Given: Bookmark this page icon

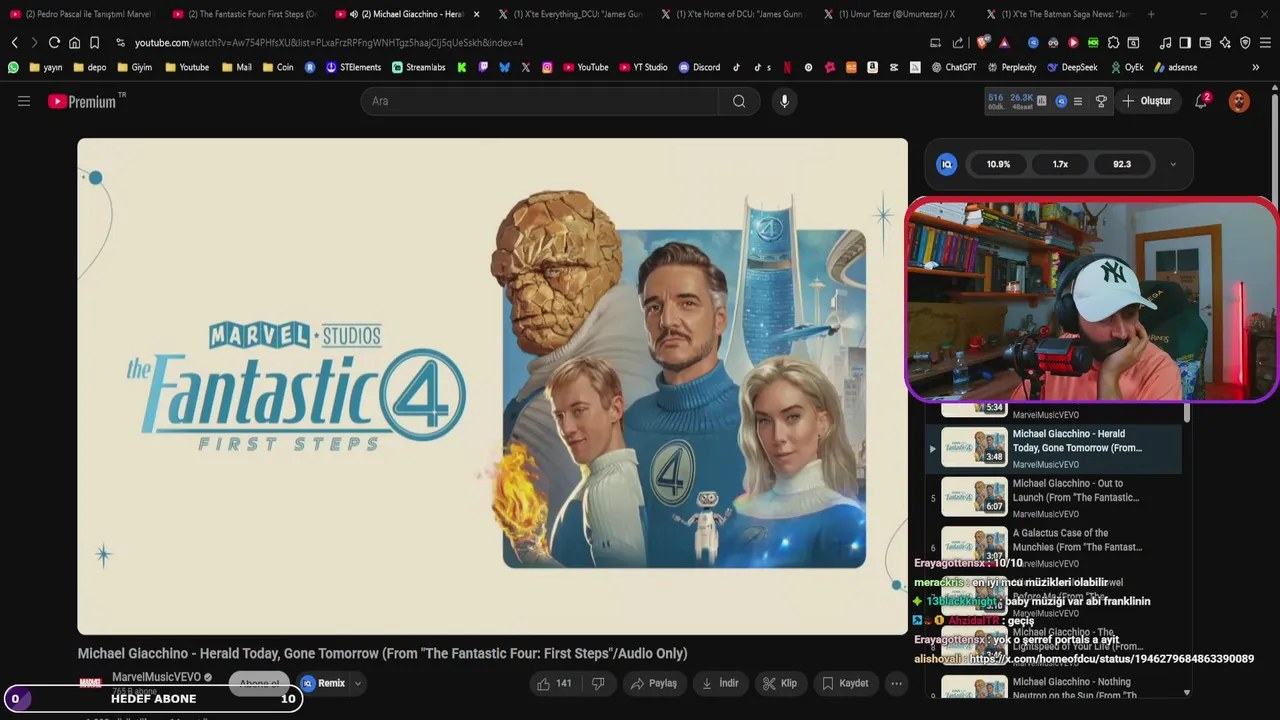Looking at the screenshot, I should point(94,43).
